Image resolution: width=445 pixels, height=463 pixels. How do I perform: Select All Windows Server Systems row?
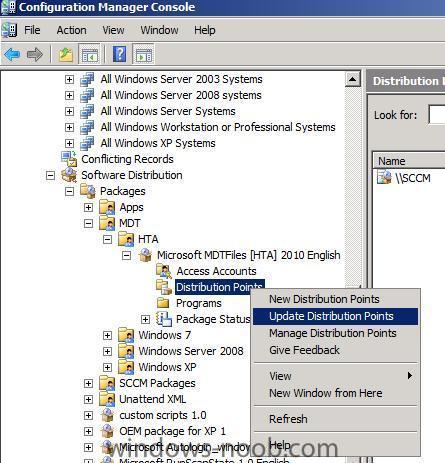coord(168,111)
